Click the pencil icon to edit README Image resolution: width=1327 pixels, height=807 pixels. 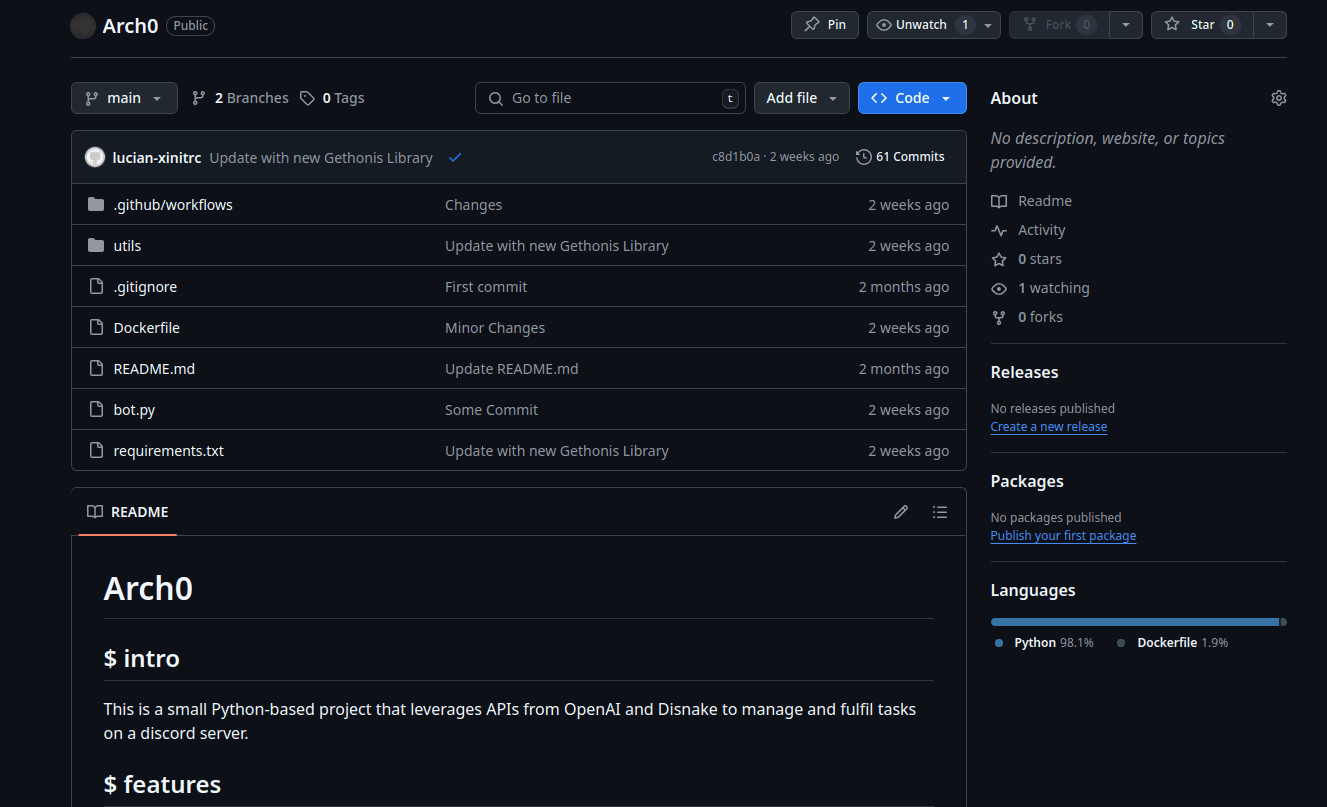pyautogui.click(x=901, y=512)
